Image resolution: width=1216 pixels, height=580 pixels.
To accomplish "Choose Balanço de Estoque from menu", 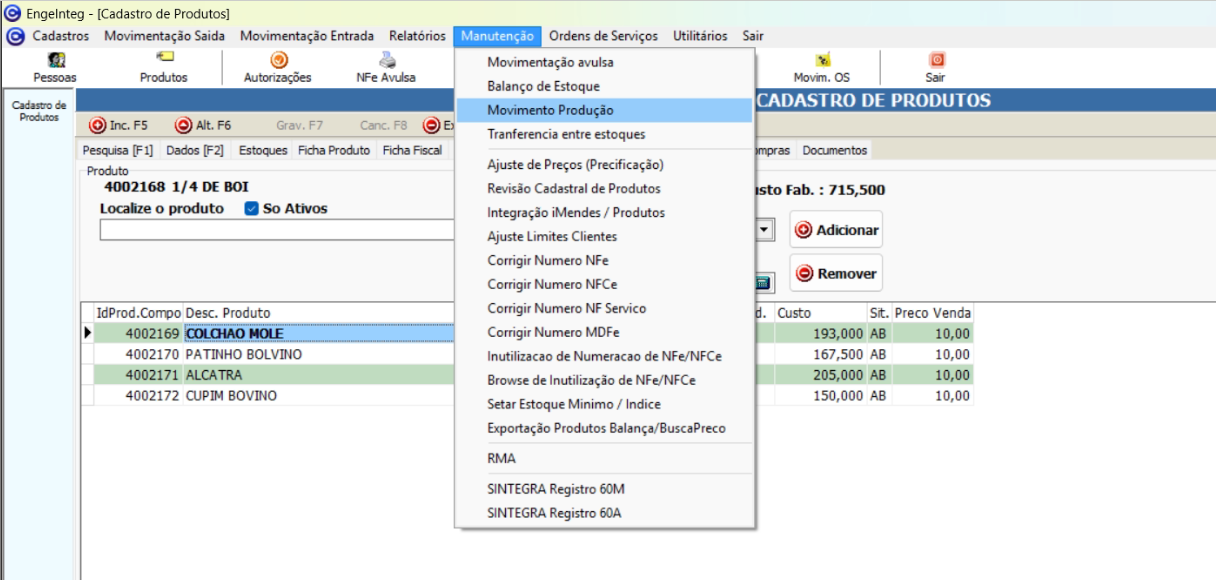I will tap(543, 86).
